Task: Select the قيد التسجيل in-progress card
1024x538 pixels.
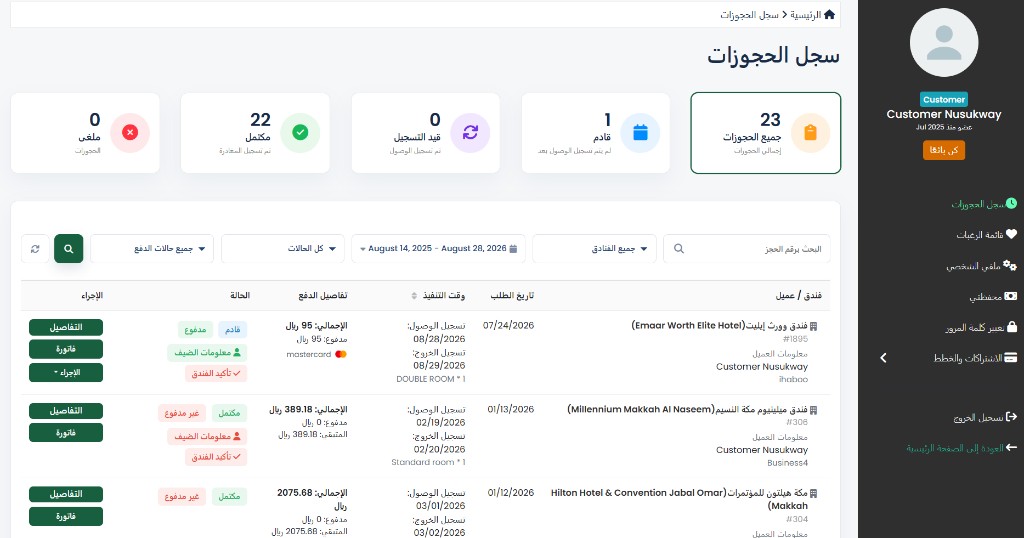Action: click(x=426, y=133)
